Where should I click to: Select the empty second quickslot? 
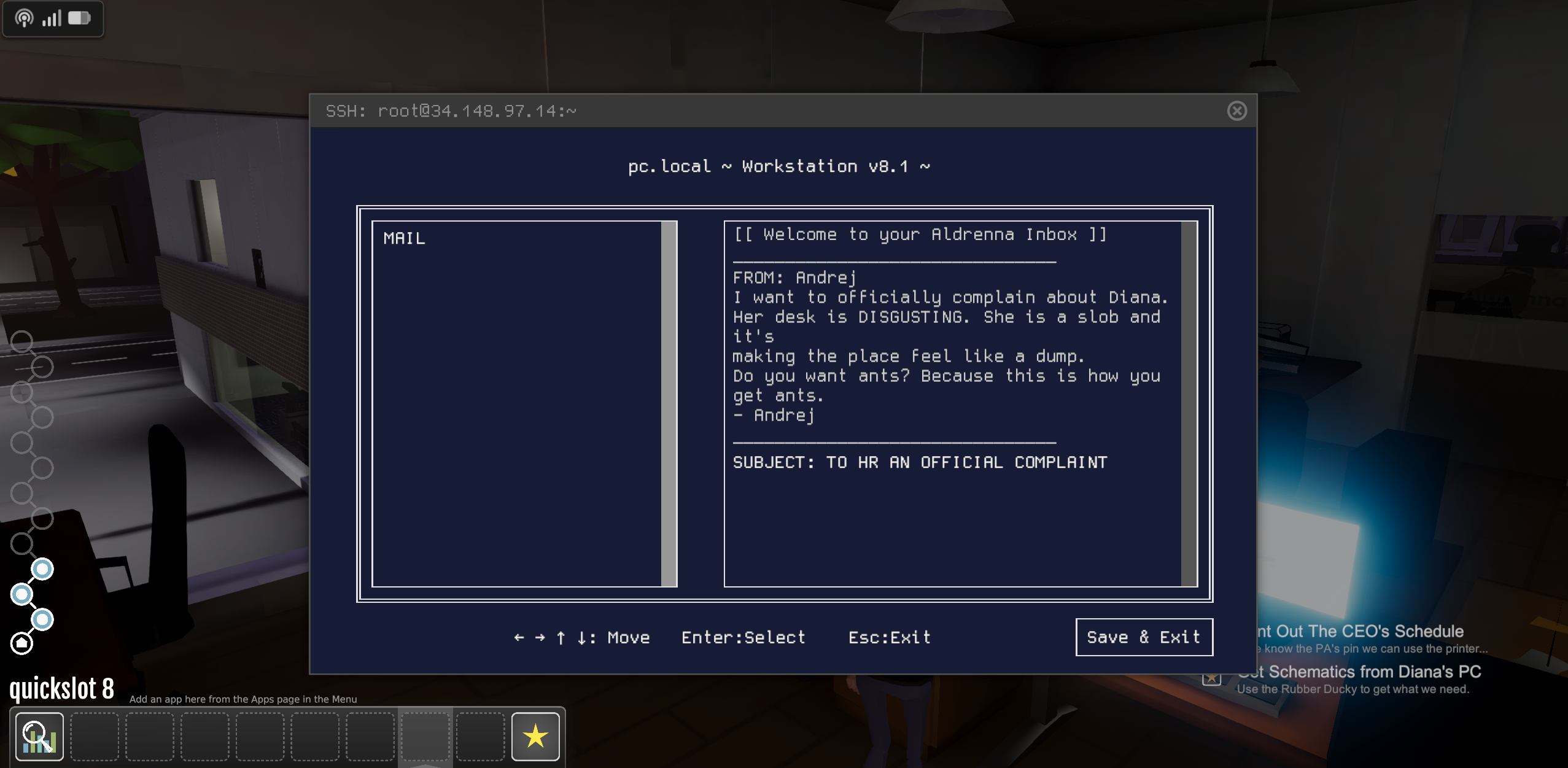click(95, 736)
